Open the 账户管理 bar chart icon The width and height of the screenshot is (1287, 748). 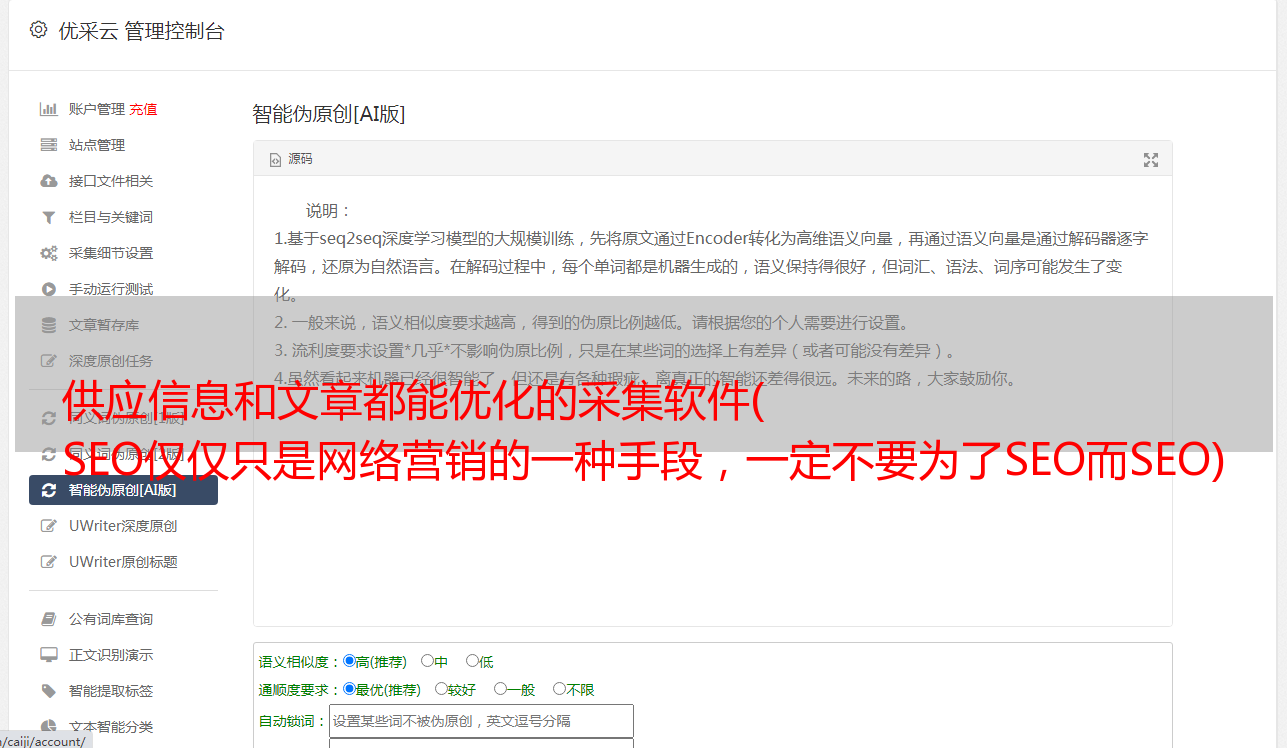(x=48, y=109)
